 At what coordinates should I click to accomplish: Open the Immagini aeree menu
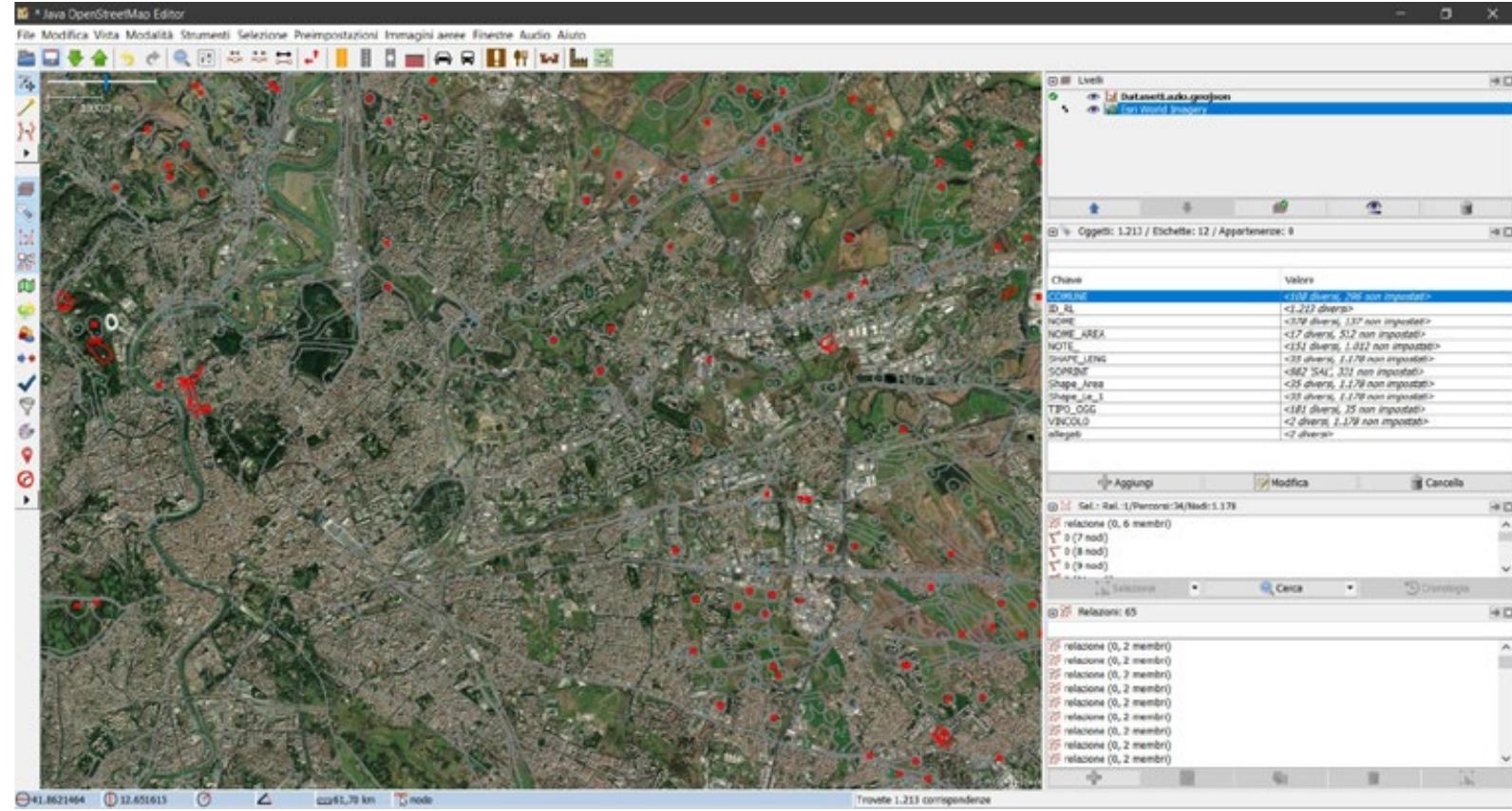[x=425, y=34]
